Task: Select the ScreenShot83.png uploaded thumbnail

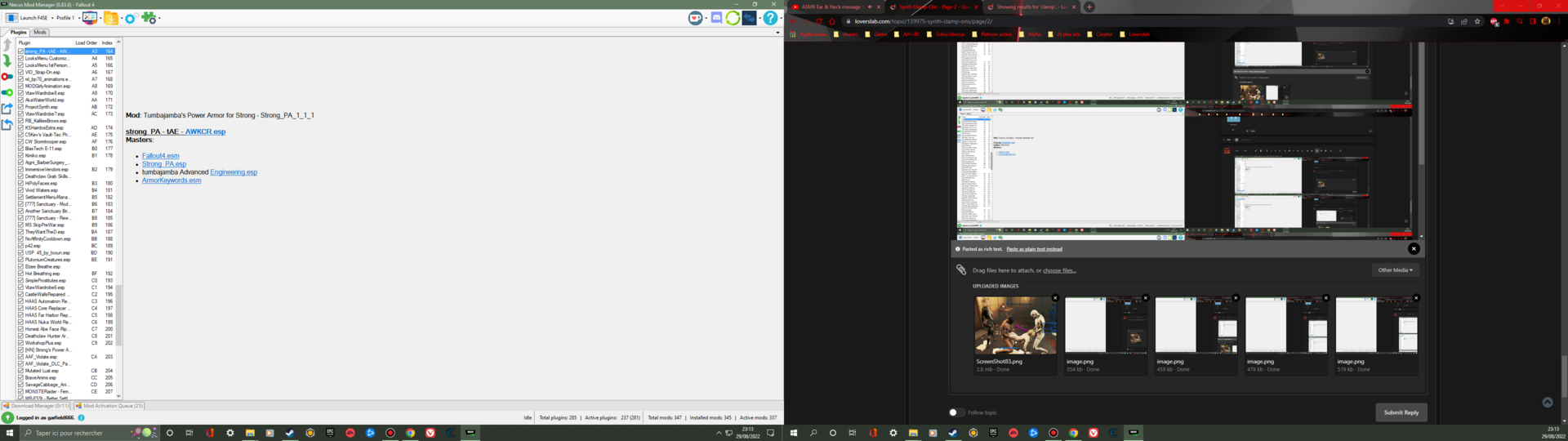Action: pos(1015,325)
